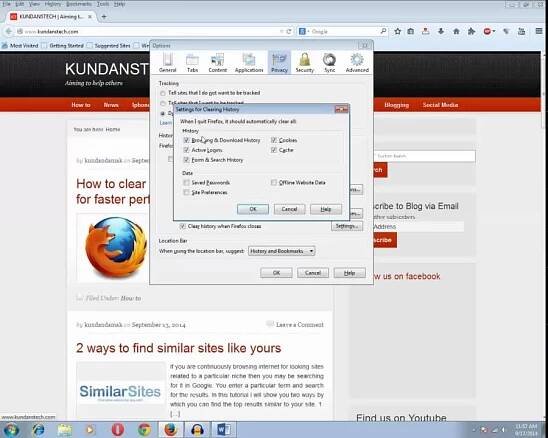Open the History menu
Screen dimensions: 548x438
53,4
